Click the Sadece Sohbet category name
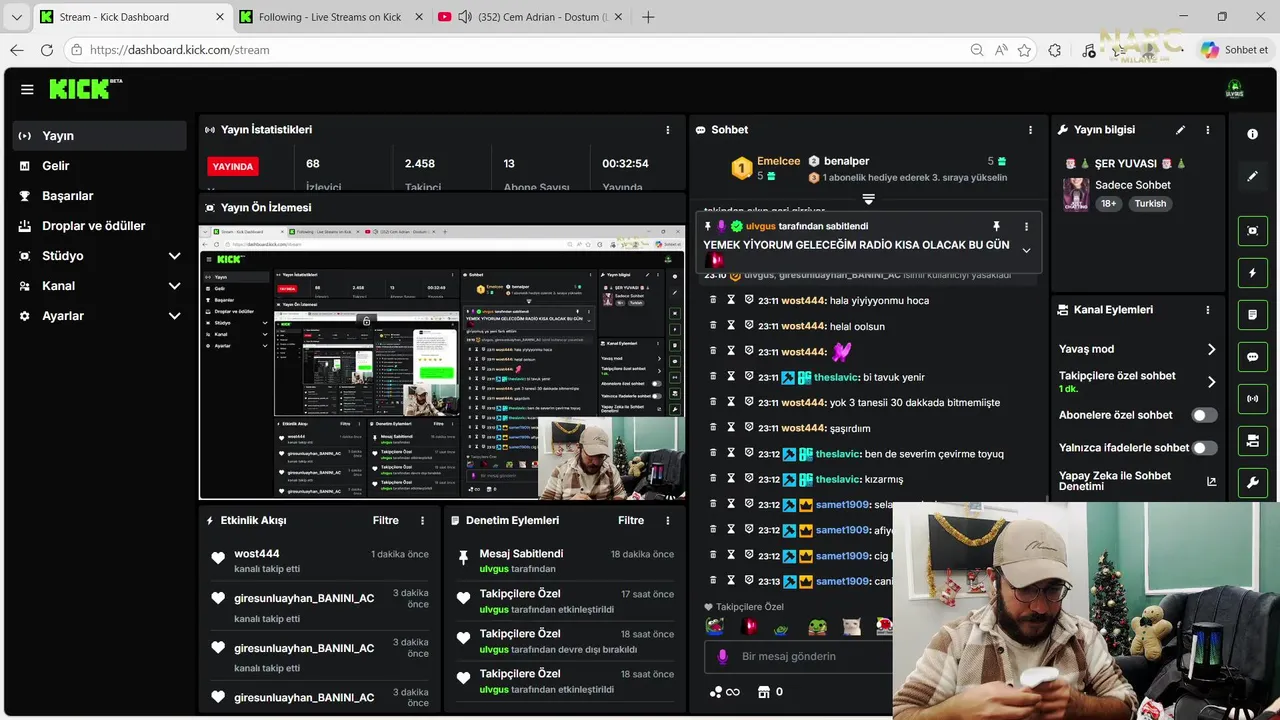1280x720 pixels. pos(1133,185)
